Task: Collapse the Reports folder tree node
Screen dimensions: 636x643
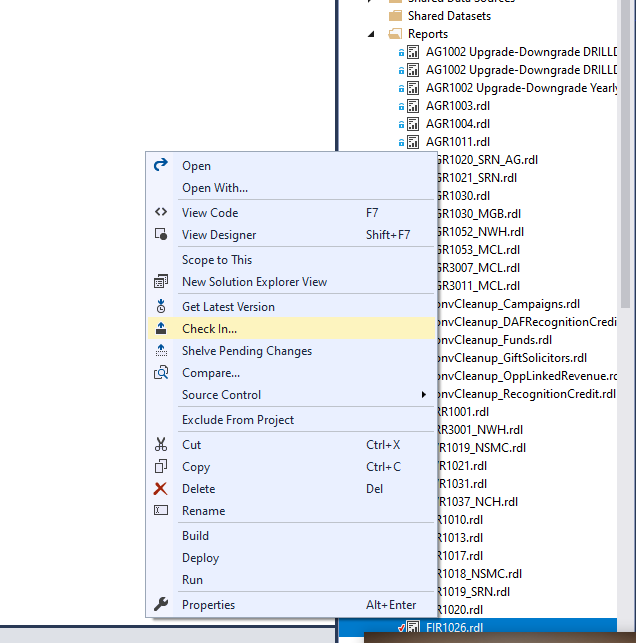Action: [x=371, y=34]
